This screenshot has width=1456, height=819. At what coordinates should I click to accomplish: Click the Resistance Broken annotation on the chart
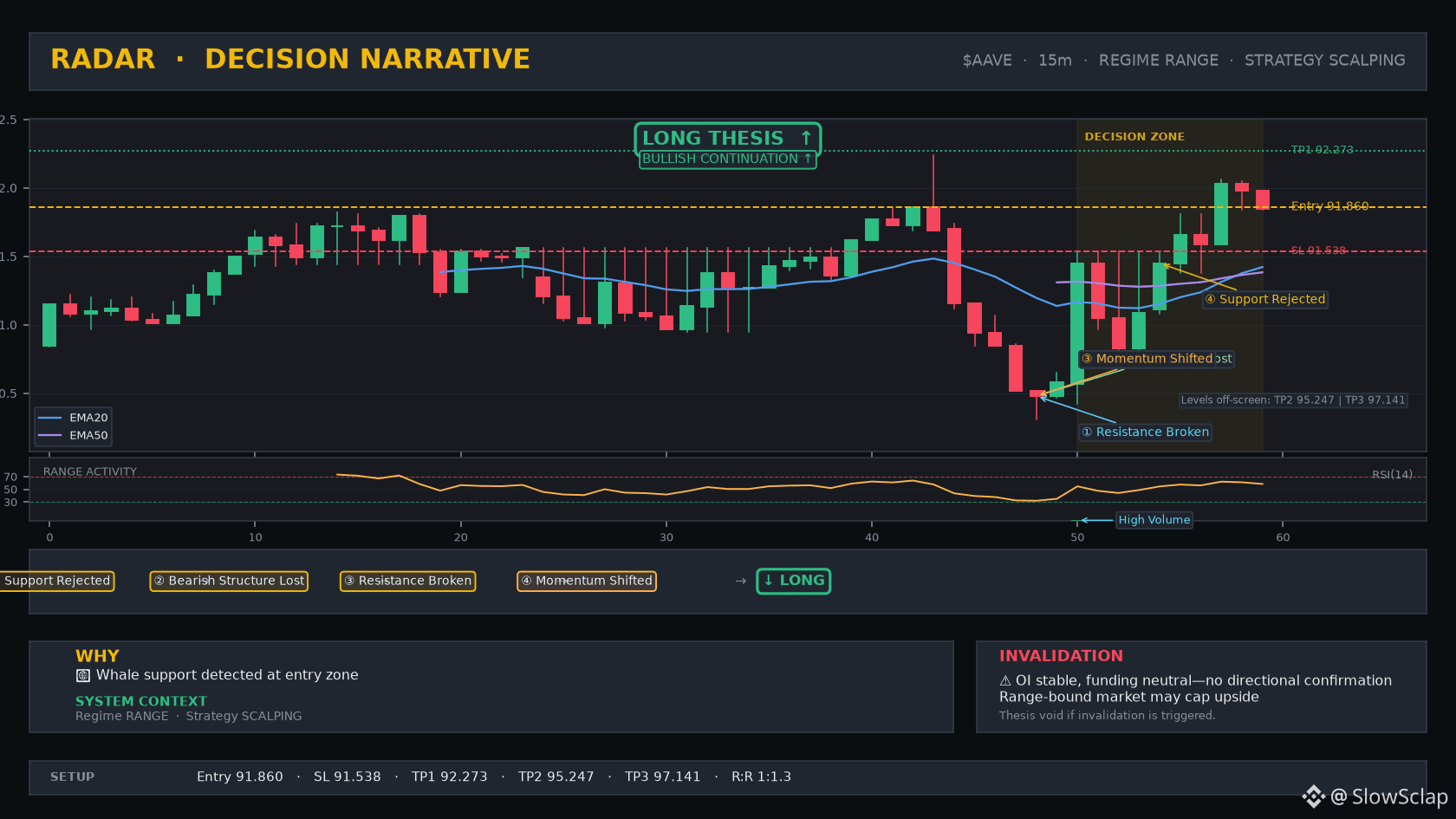tap(1145, 432)
